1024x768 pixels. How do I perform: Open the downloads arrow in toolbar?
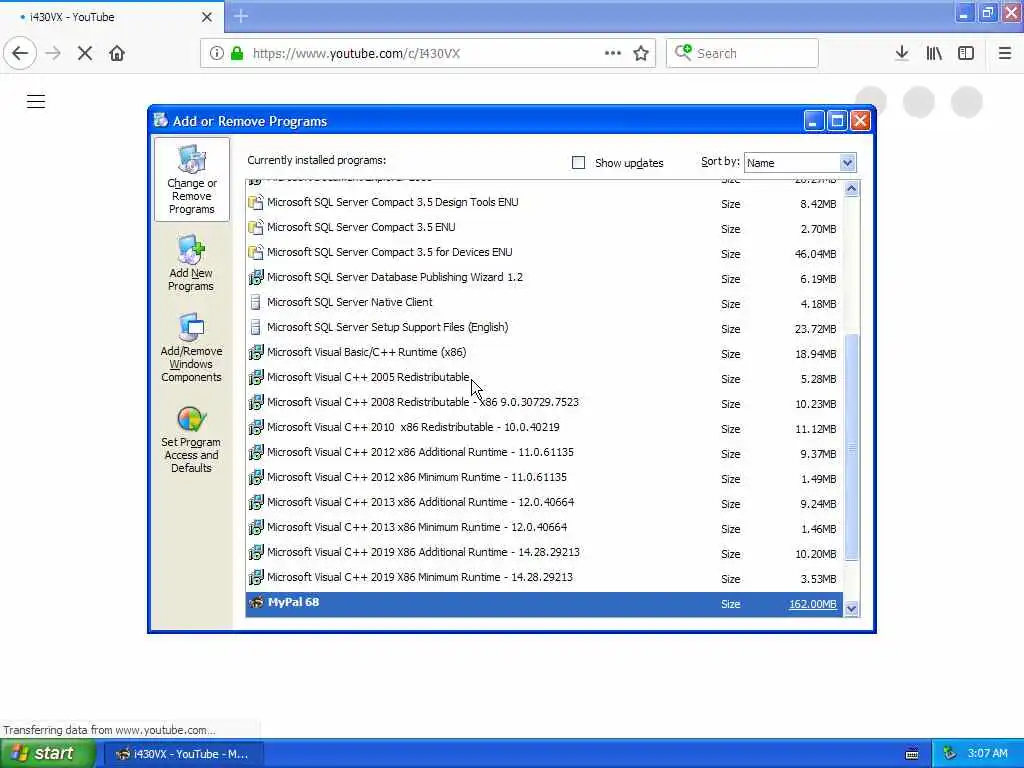point(901,53)
